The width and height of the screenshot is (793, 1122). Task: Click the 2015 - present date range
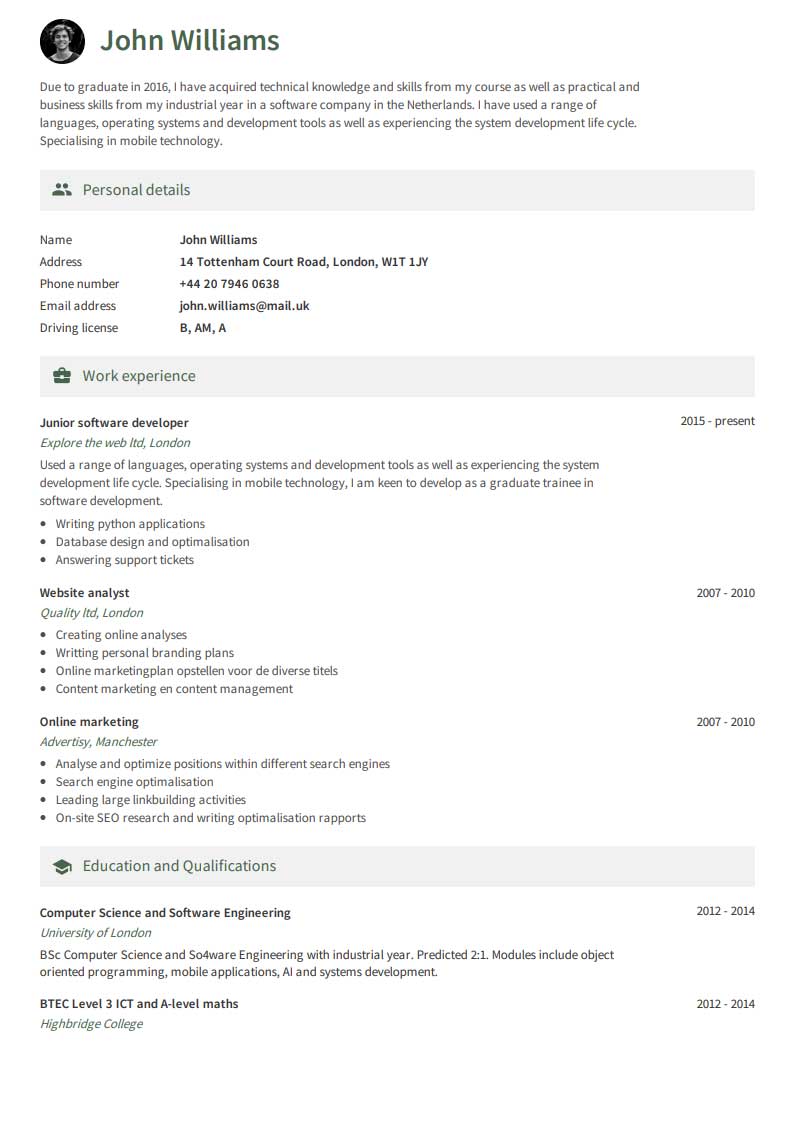click(x=717, y=421)
